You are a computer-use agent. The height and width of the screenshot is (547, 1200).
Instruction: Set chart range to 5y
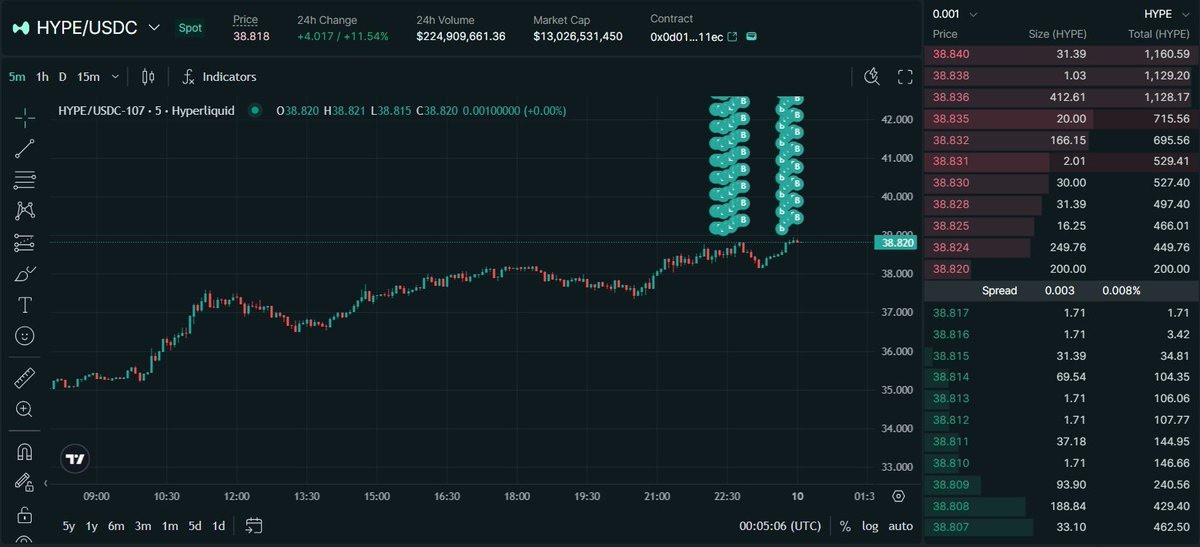click(68, 526)
